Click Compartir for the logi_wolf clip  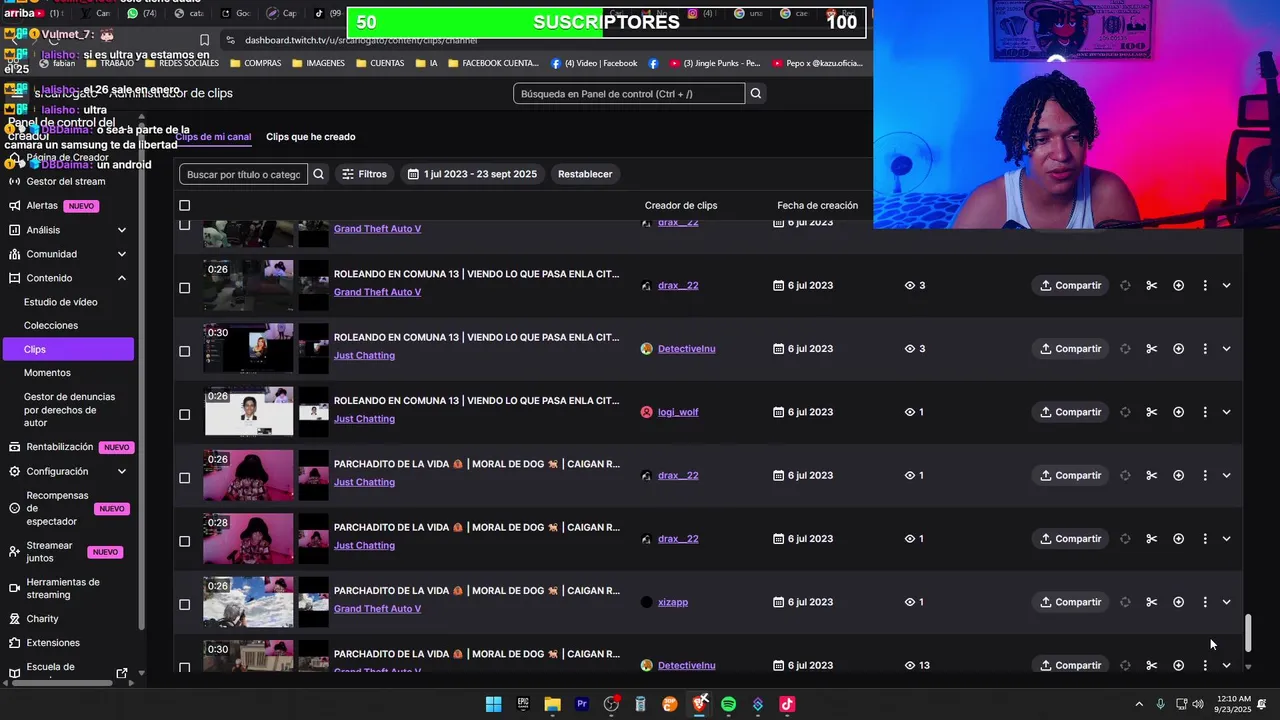1070,412
